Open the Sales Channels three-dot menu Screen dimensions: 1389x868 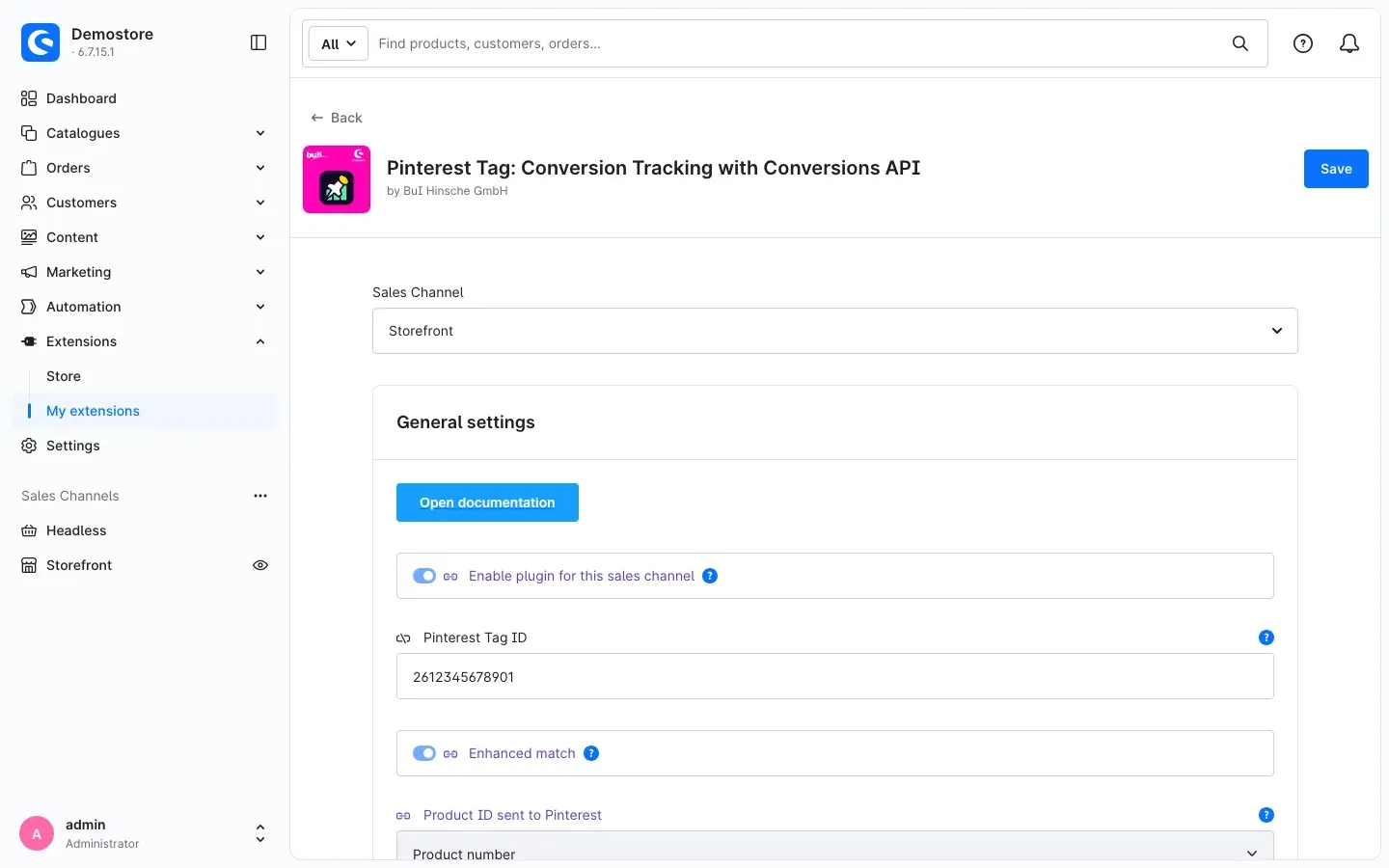pyautogui.click(x=260, y=496)
